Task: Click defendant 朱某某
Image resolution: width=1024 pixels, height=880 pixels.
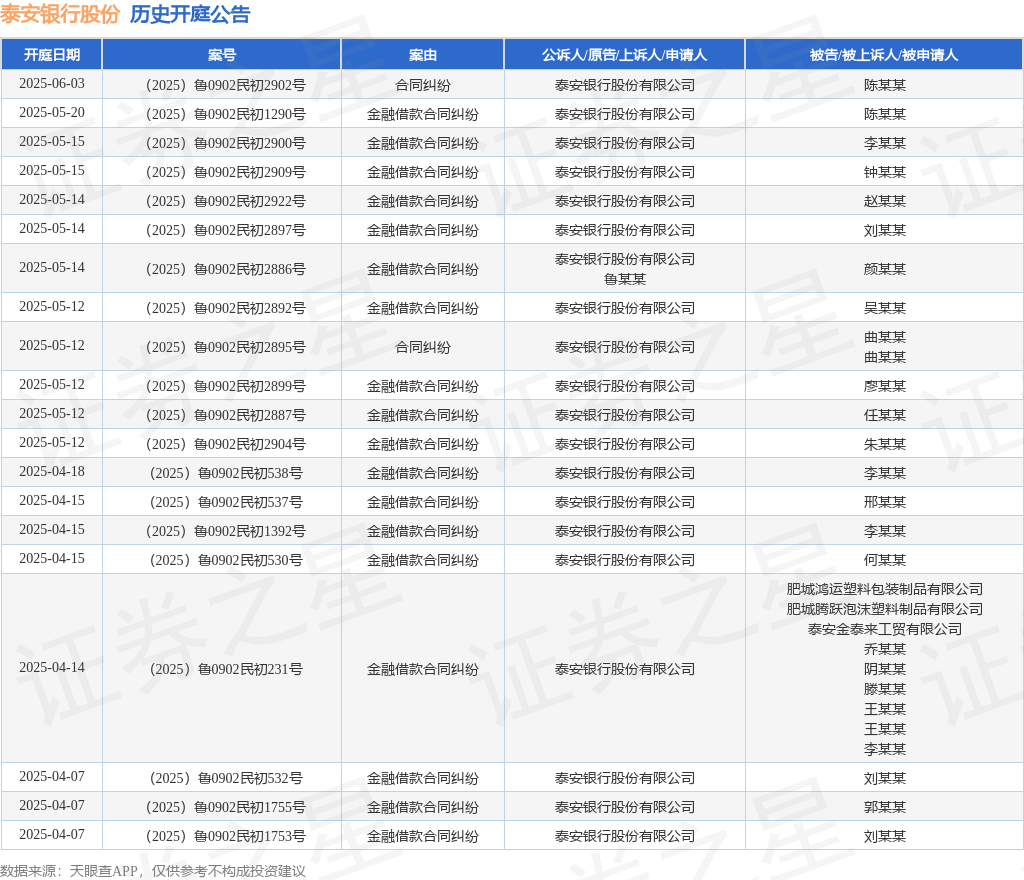Action: (884, 444)
